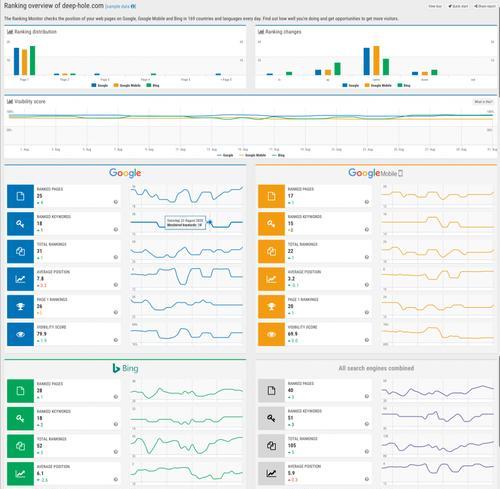The width and height of the screenshot is (500, 489).
Task: Click the orange Ranked Keywords key icon
Action: (271, 224)
